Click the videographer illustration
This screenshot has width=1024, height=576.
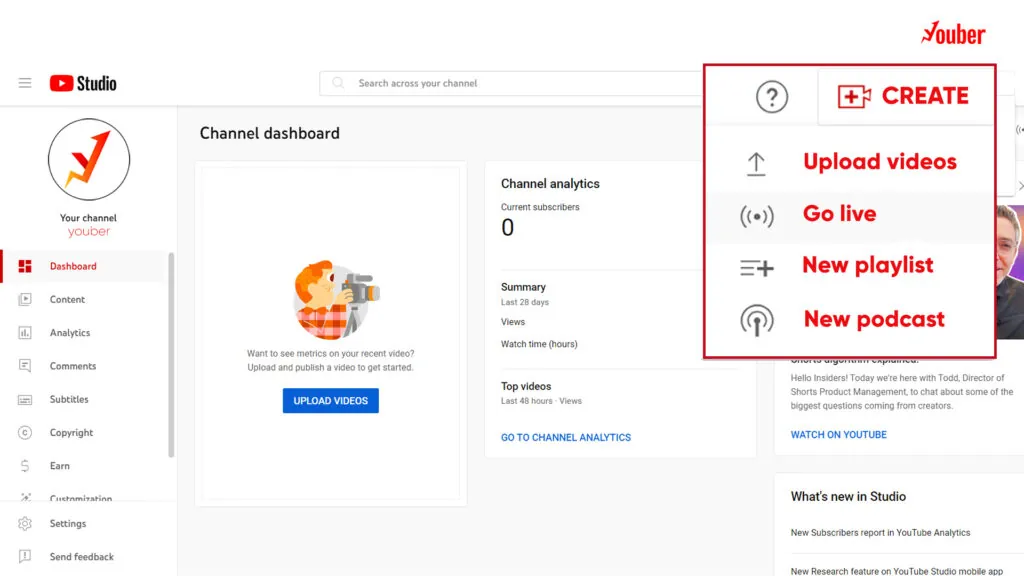[334, 300]
